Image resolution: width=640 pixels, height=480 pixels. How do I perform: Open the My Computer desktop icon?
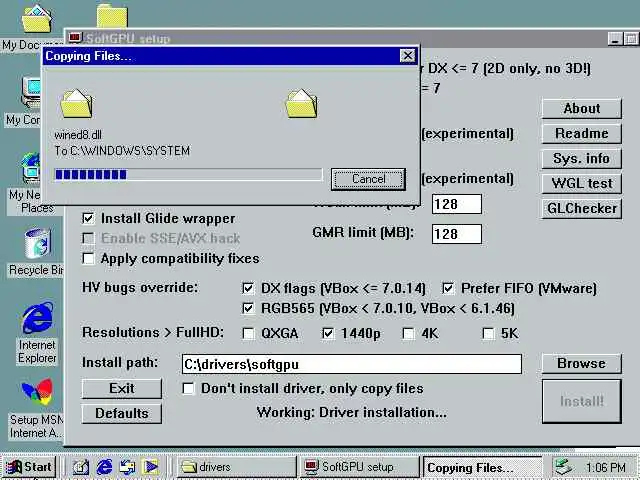[x=32, y=93]
